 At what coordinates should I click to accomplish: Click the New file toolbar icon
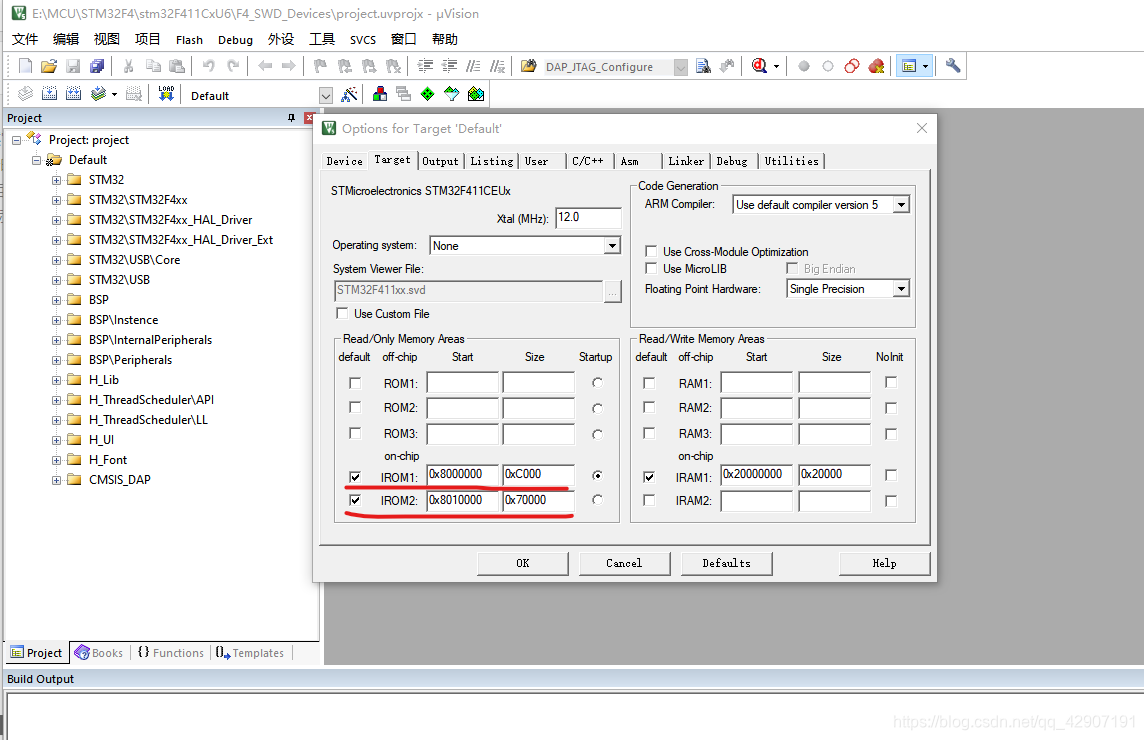coord(25,66)
